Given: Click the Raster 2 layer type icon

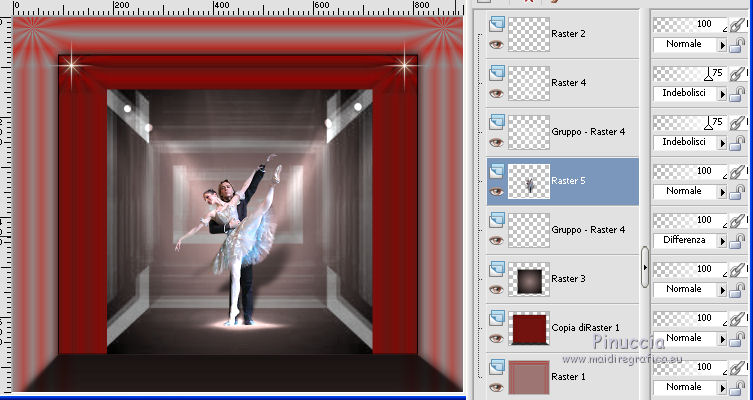Looking at the screenshot, I should [x=497, y=24].
